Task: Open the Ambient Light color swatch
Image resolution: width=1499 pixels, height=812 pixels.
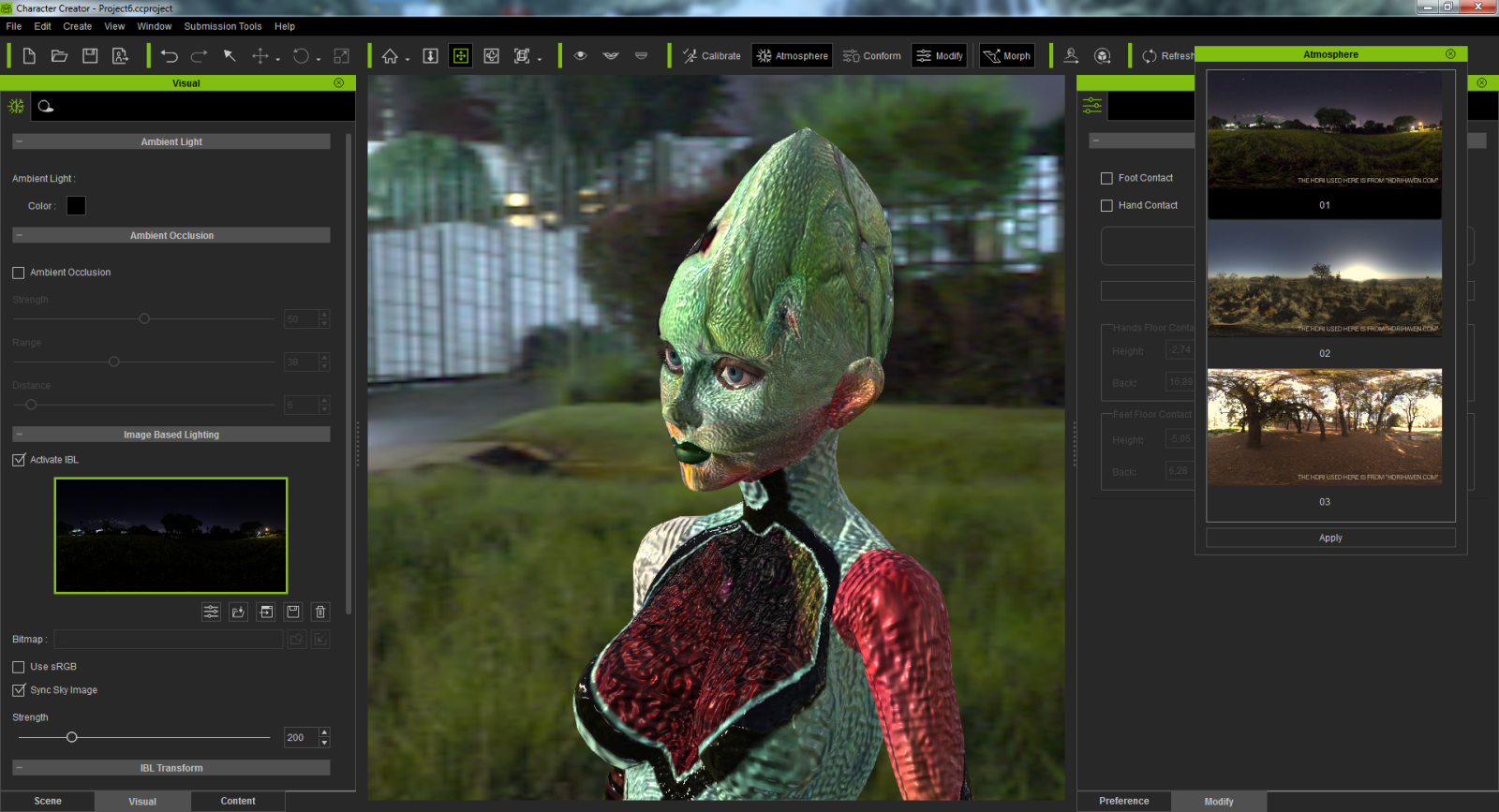Action: click(x=77, y=206)
